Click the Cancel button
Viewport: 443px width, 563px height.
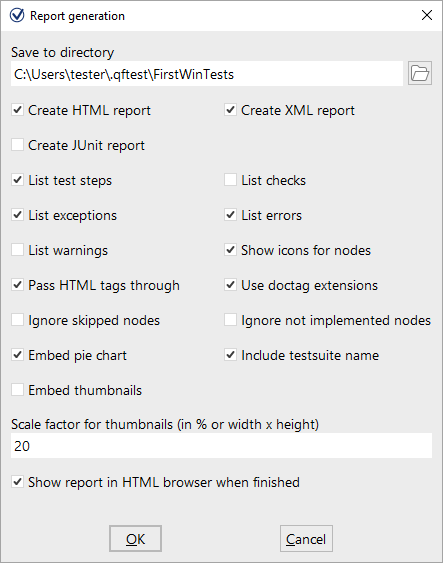click(x=306, y=539)
